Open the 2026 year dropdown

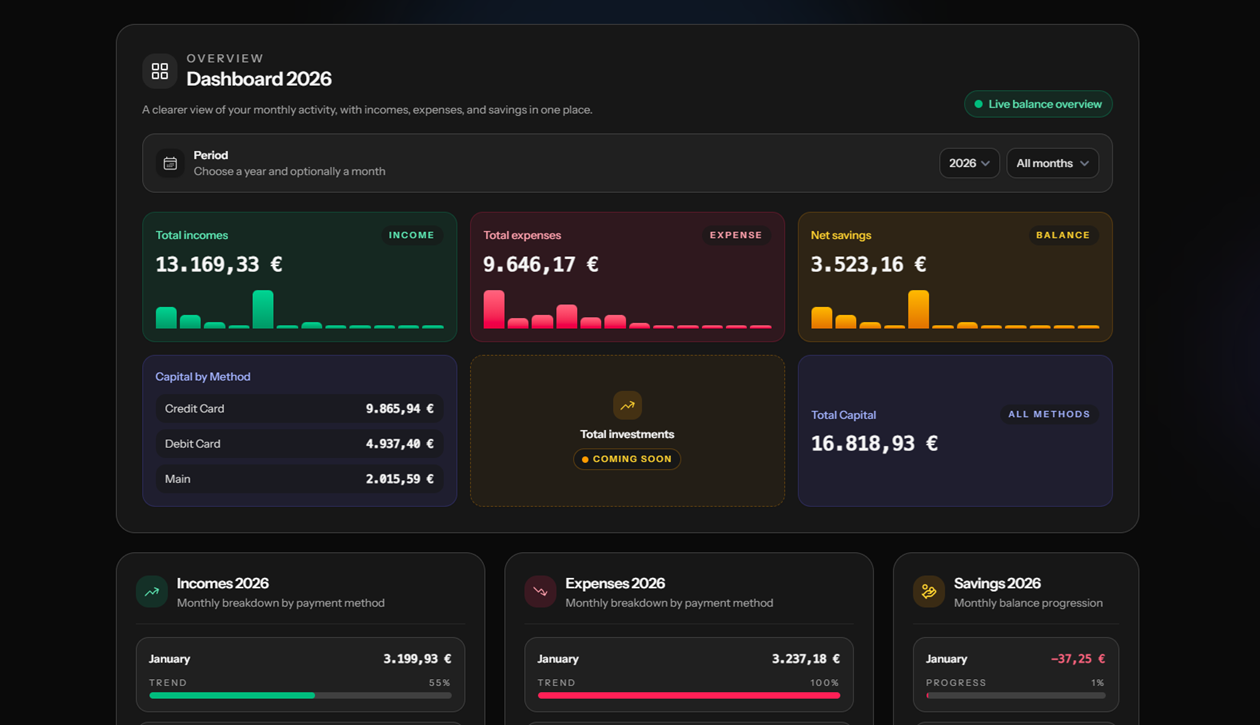point(969,163)
